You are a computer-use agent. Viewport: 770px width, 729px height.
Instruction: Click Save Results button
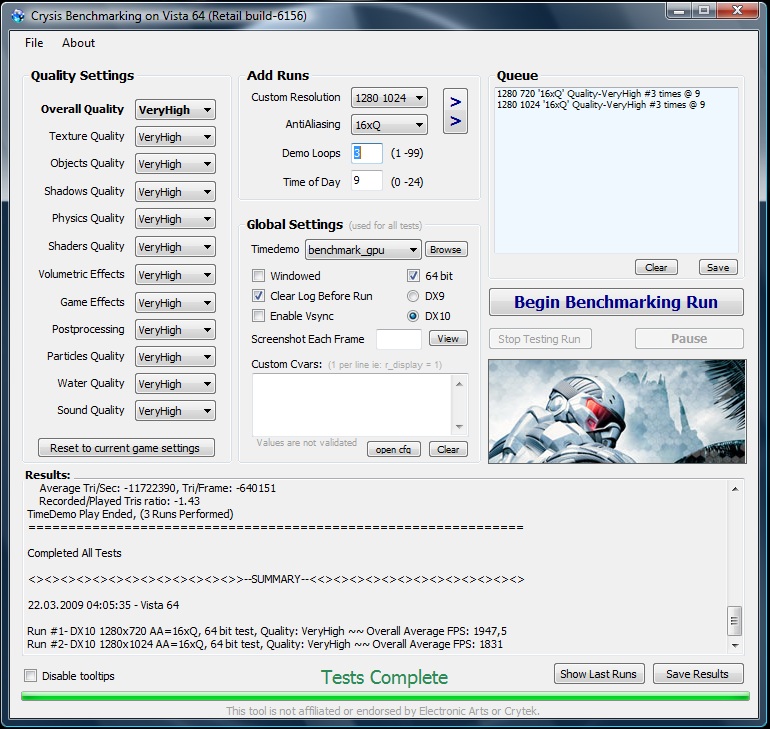tap(698, 674)
